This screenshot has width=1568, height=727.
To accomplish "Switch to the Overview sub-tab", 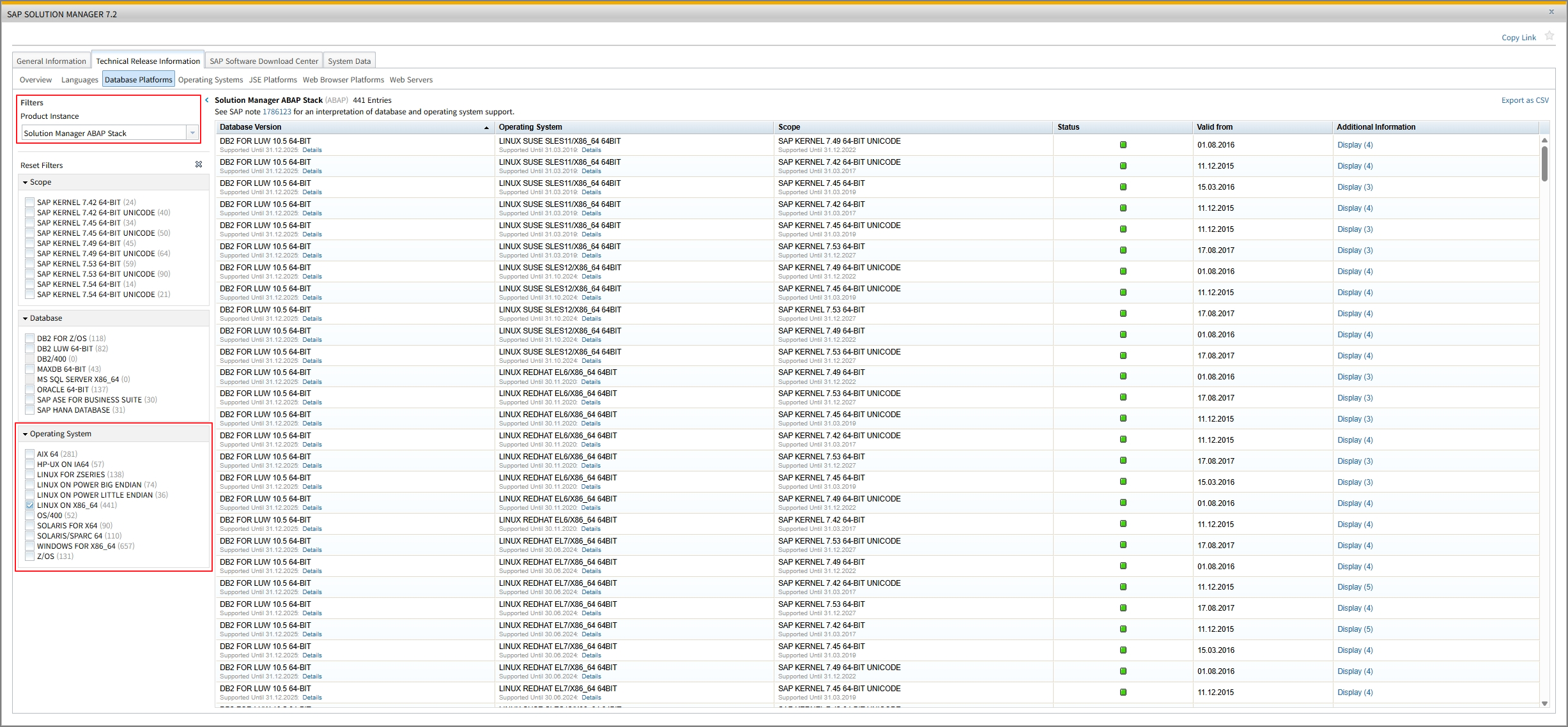I will tap(36, 80).
